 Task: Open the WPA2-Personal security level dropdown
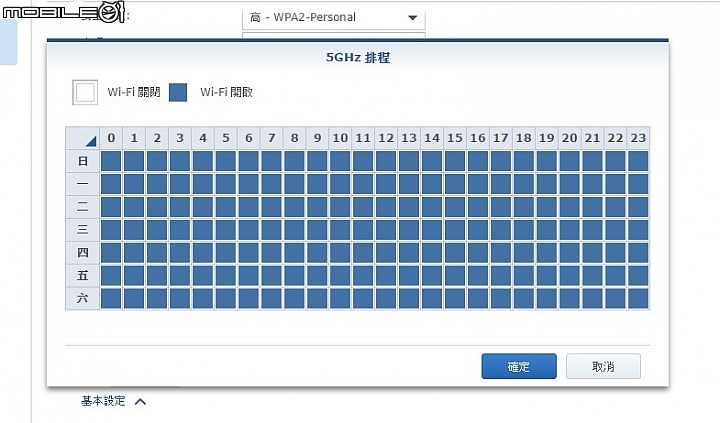[334, 18]
